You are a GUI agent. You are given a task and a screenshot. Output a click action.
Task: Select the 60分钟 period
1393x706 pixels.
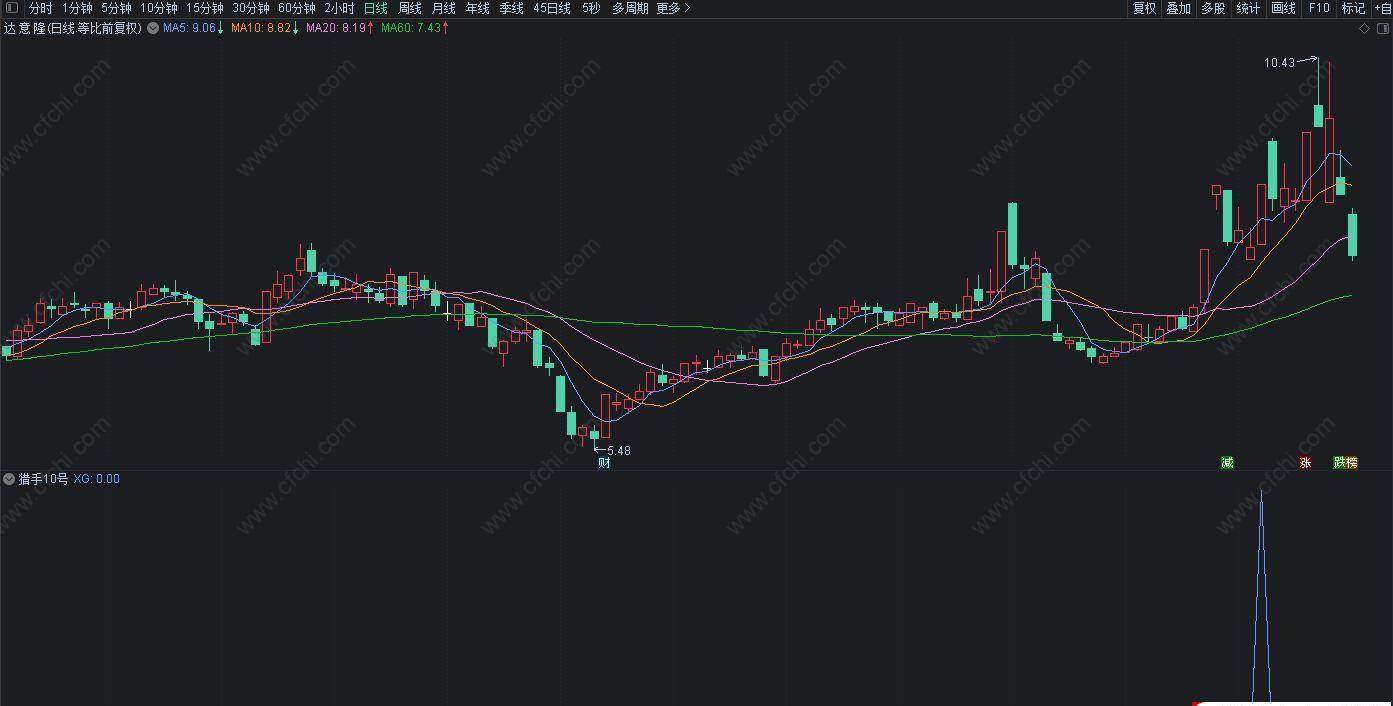click(x=297, y=8)
